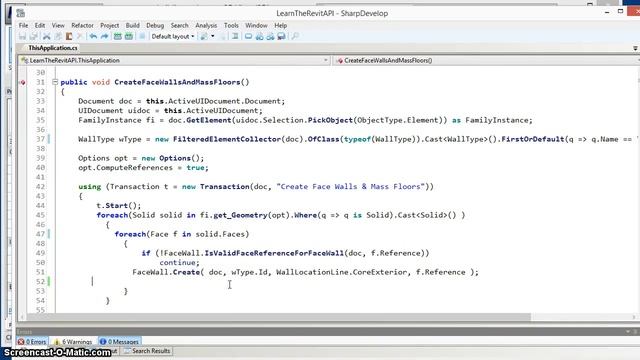Viewport: 640px width, 360px height.
Task: Open the document tab list arrow at right
Action: 635,48
